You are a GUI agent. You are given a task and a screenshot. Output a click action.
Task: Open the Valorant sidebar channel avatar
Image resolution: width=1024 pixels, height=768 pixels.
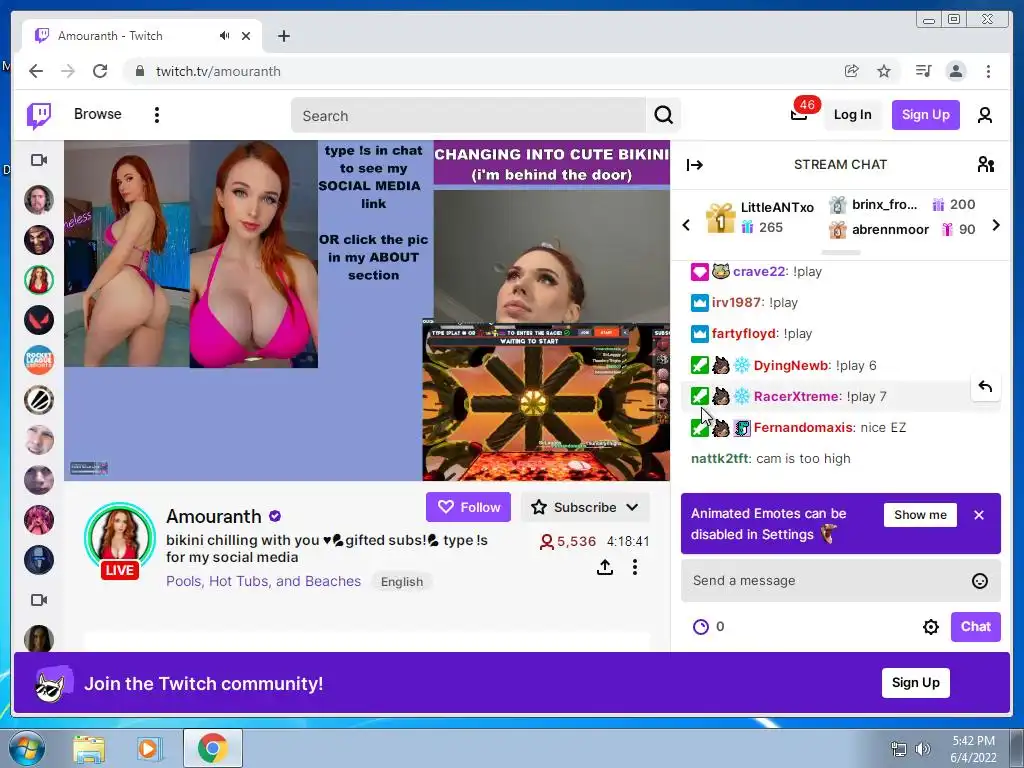click(39, 320)
